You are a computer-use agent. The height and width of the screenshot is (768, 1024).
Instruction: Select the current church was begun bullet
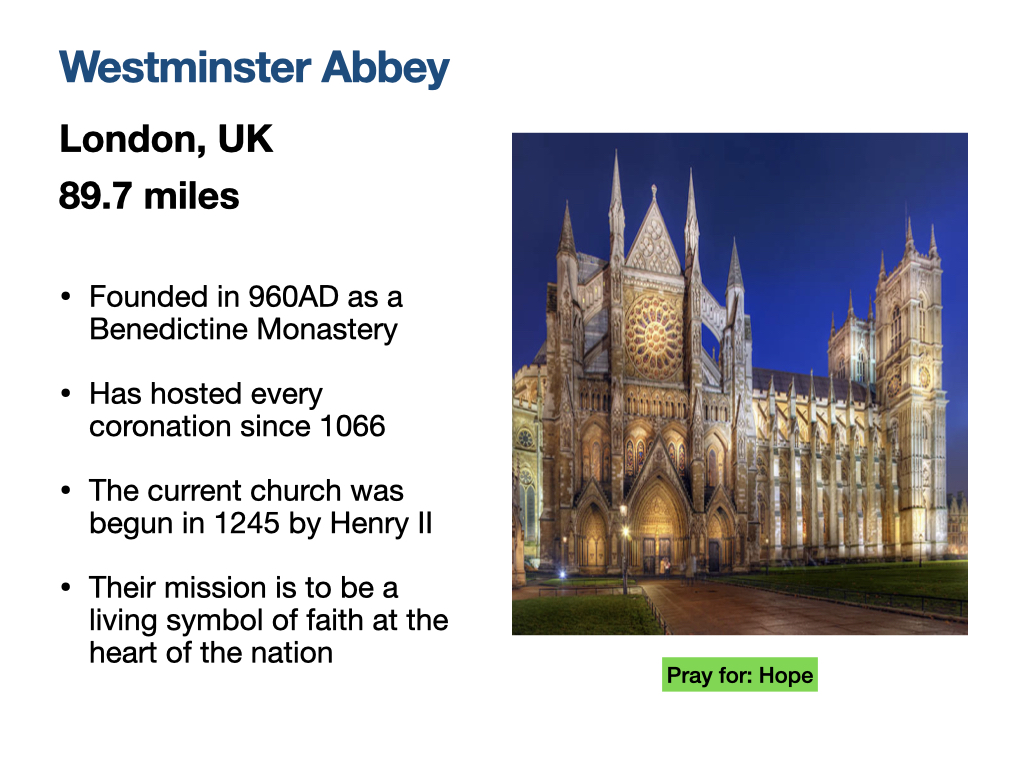261,507
